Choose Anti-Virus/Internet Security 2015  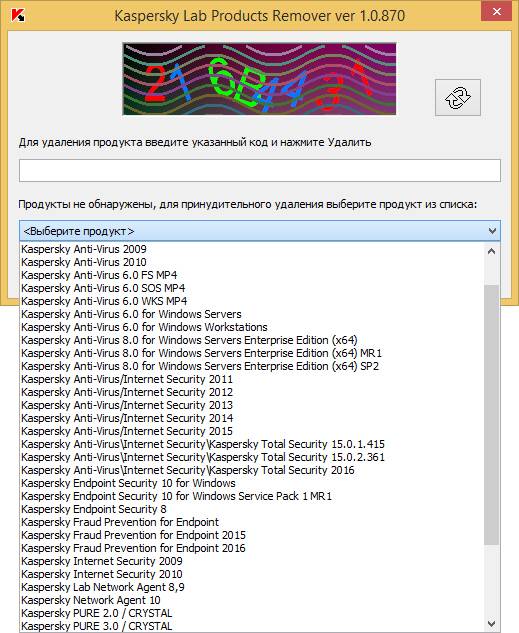coord(252,431)
